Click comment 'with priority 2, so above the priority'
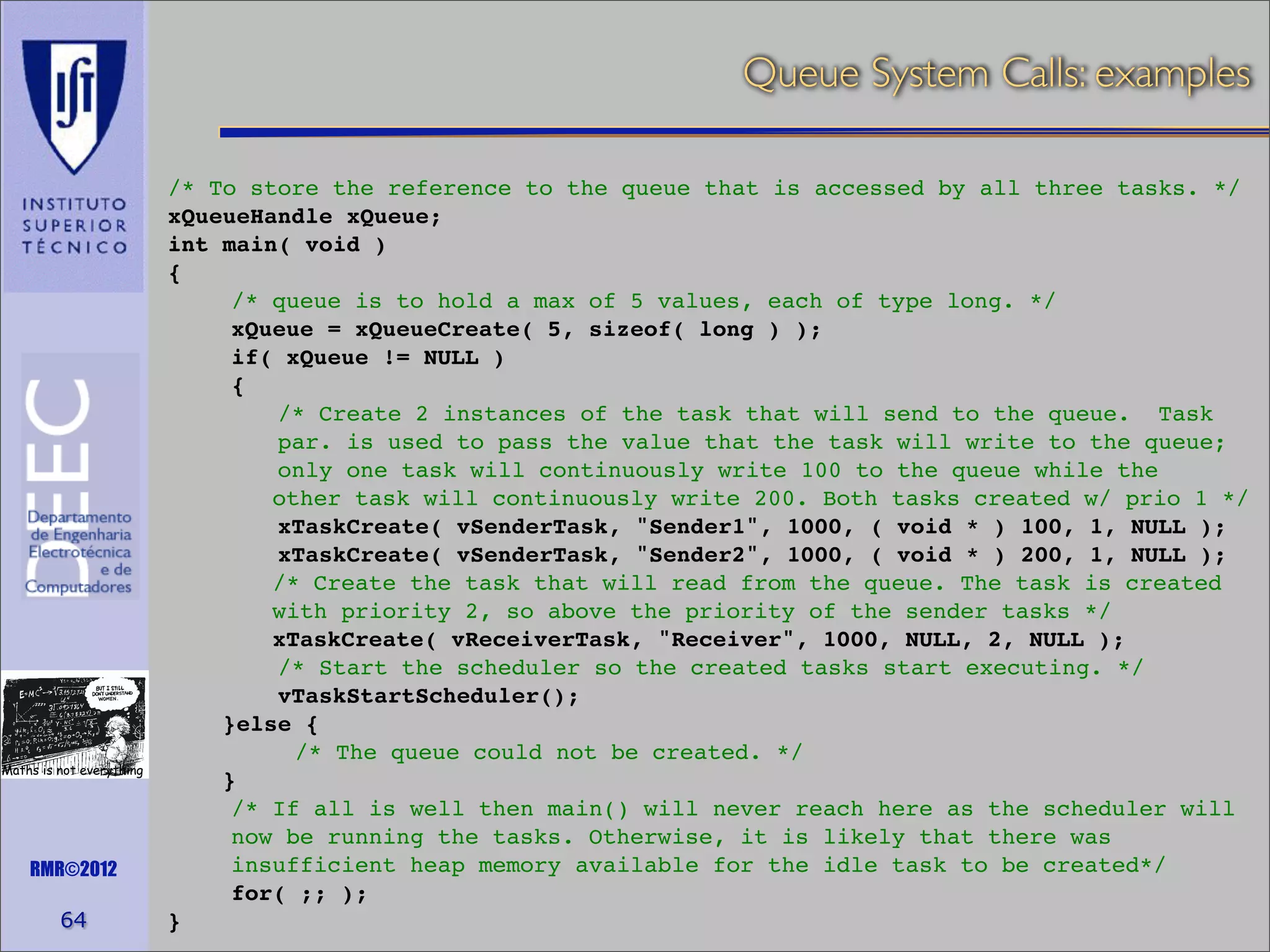Image resolution: width=1270 pixels, height=952 pixels. coord(691,612)
